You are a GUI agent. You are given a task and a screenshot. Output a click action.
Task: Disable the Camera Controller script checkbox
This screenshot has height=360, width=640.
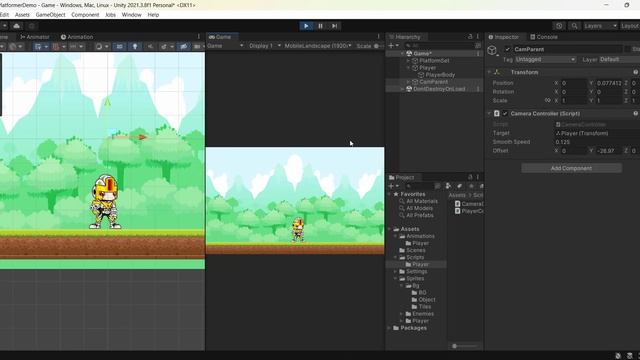[505, 113]
